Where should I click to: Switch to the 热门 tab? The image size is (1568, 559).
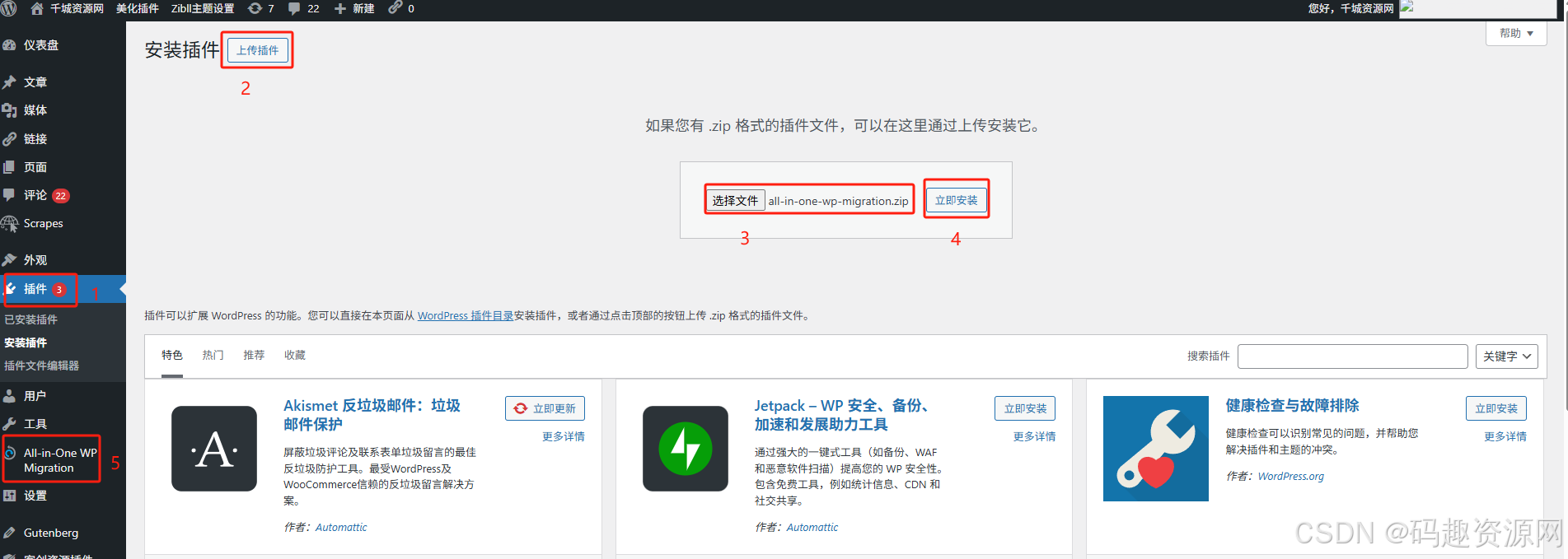coord(213,355)
